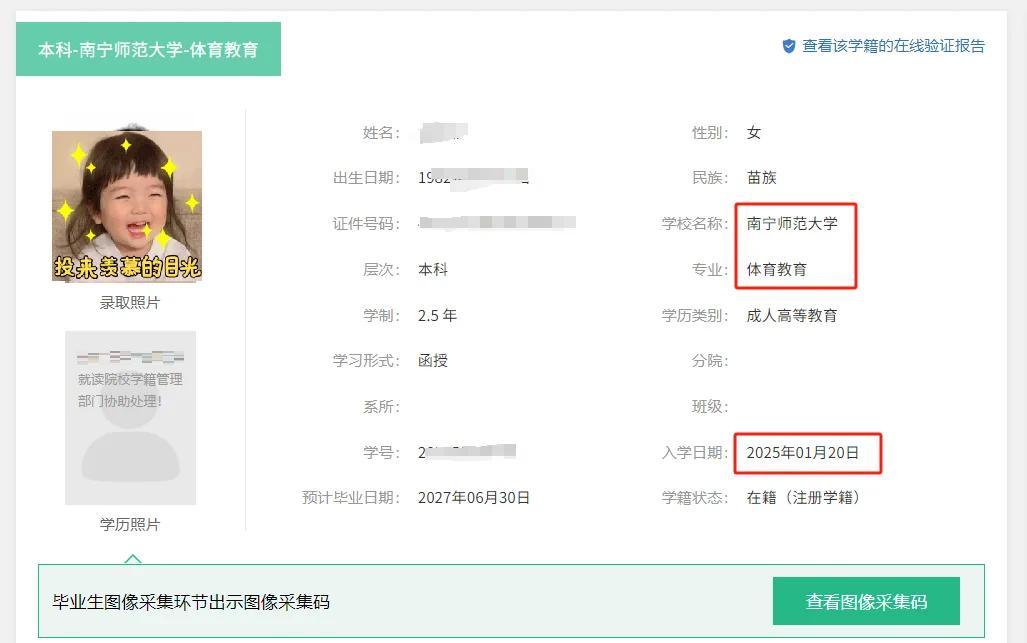Click the 南宁师范大学 school name value
Viewport: 1027px width, 643px height.
(792, 224)
